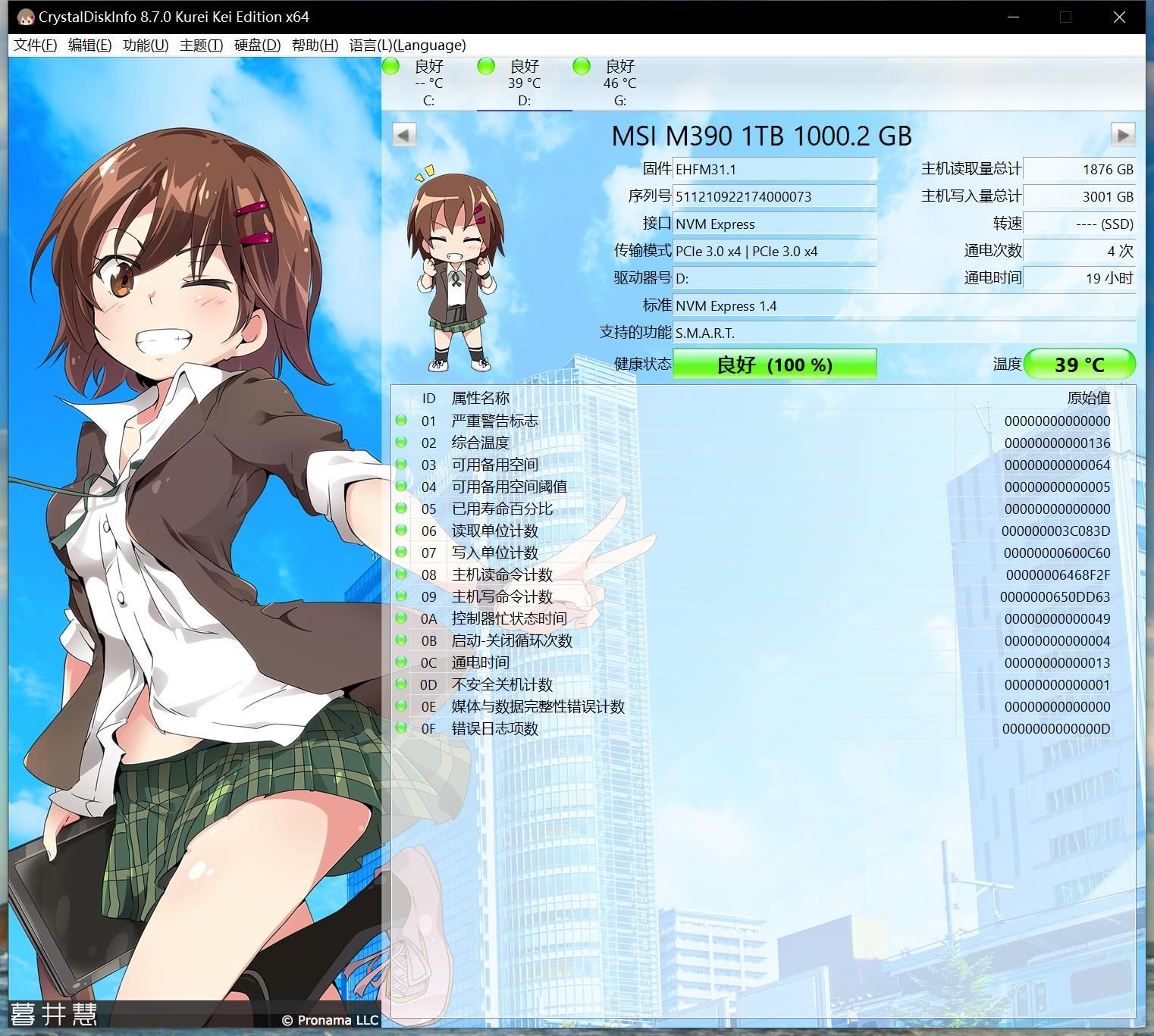Open the 功能(U) menu
Viewport: 1154px width, 1036px height.
[x=146, y=45]
